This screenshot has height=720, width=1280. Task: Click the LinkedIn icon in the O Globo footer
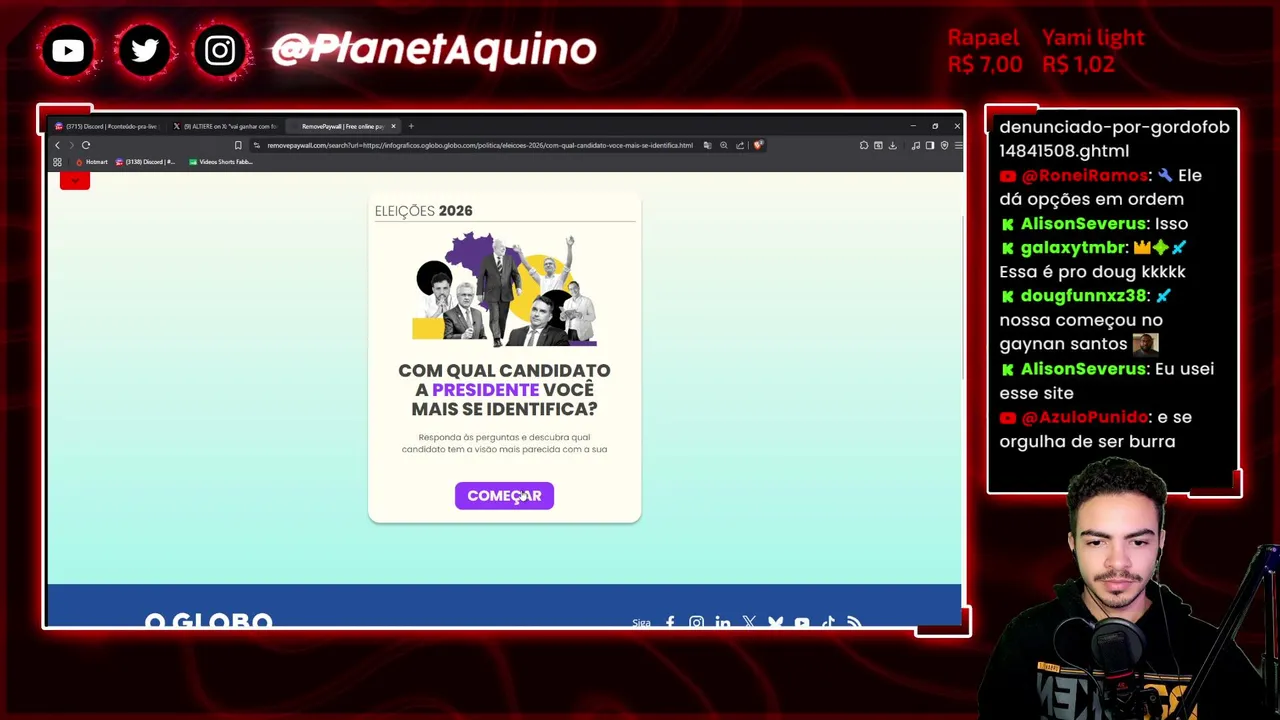[x=722, y=623]
